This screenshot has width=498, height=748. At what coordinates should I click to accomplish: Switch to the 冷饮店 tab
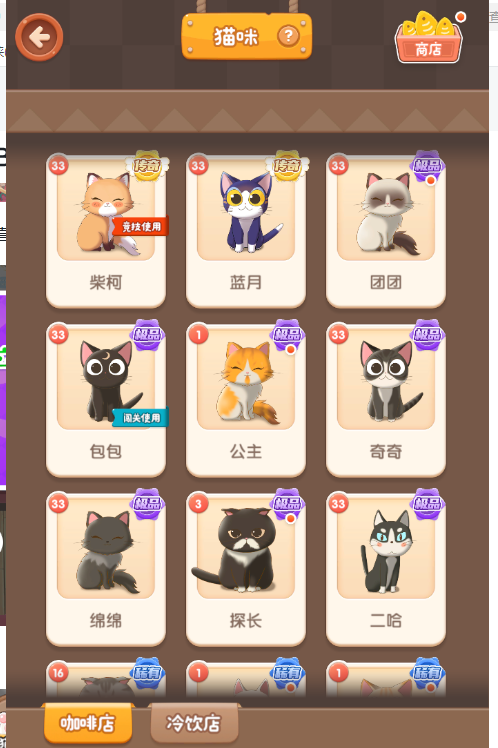coord(194,723)
